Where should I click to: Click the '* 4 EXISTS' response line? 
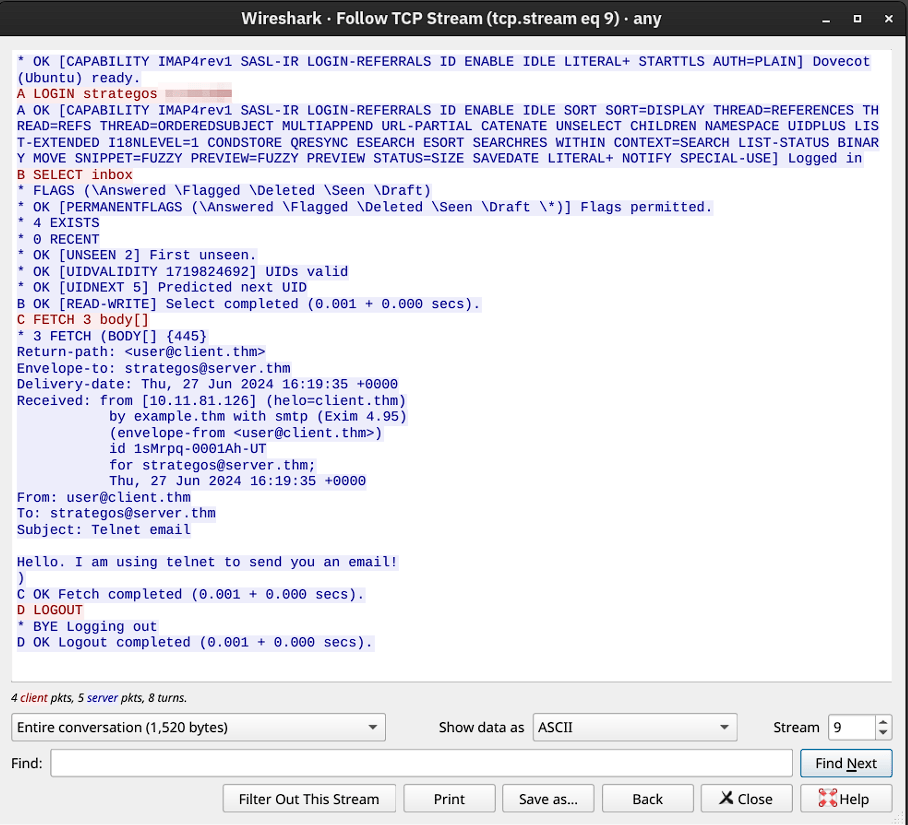[x=58, y=223]
